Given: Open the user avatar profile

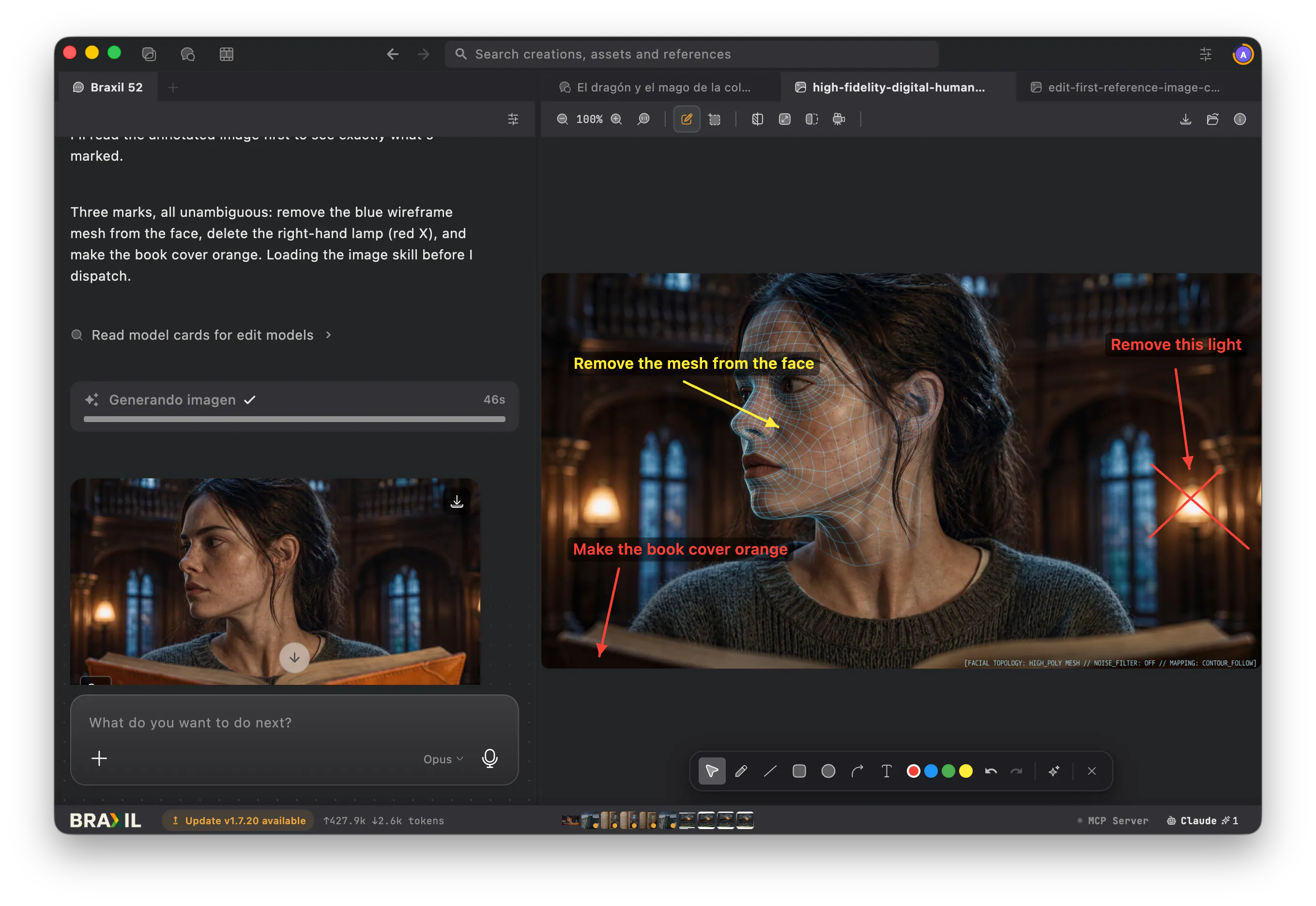Looking at the screenshot, I should coord(1243,55).
